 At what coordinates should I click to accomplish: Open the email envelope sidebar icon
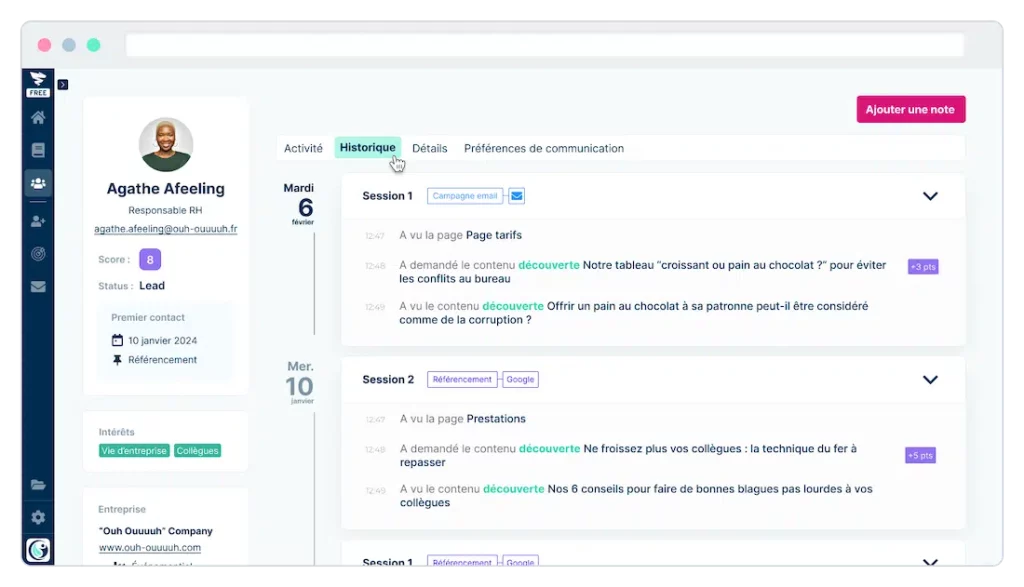tap(38, 287)
